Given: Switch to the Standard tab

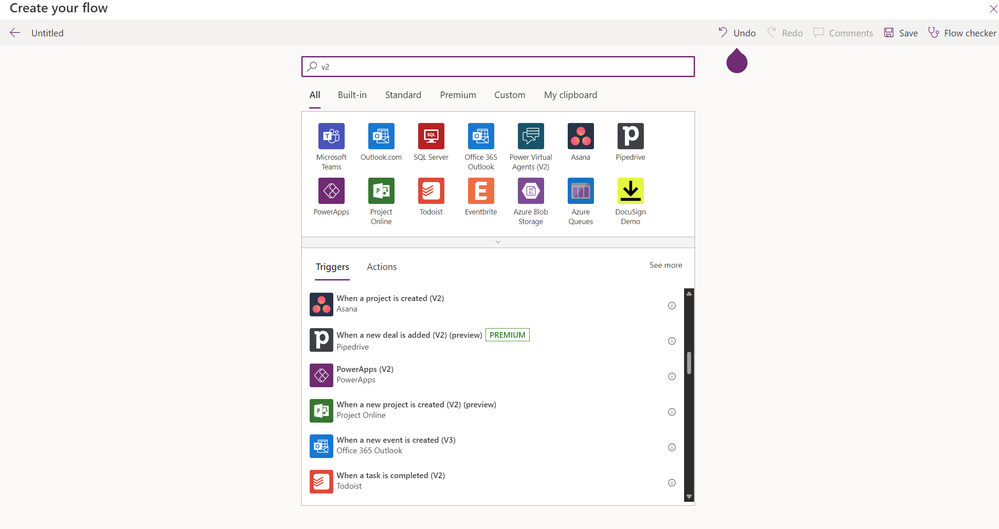Looking at the screenshot, I should click(403, 95).
